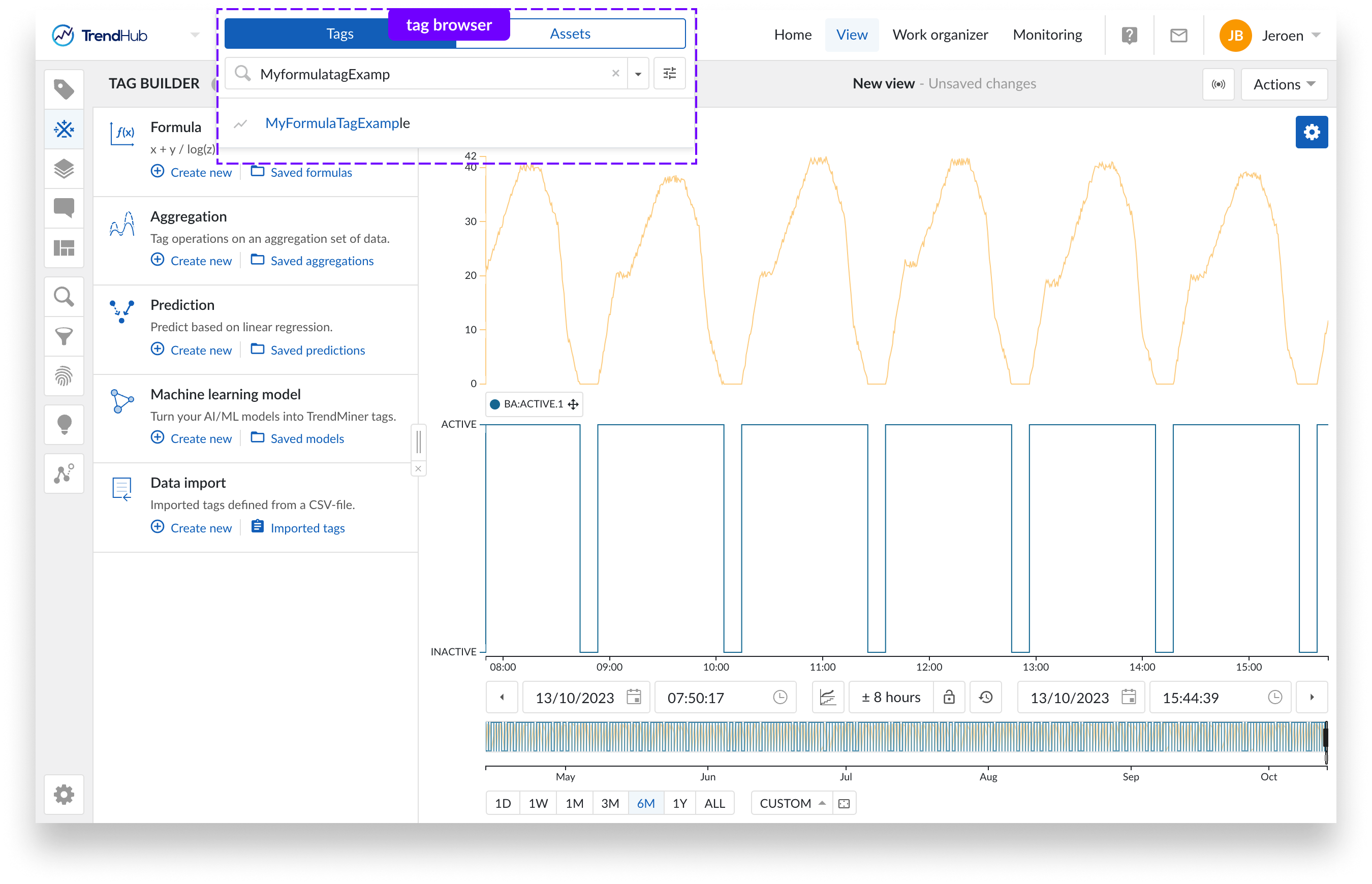Toggle the time span lock icon
Image resolution: width=1372 pixels, height=884 pixels.
coord(949,697)
